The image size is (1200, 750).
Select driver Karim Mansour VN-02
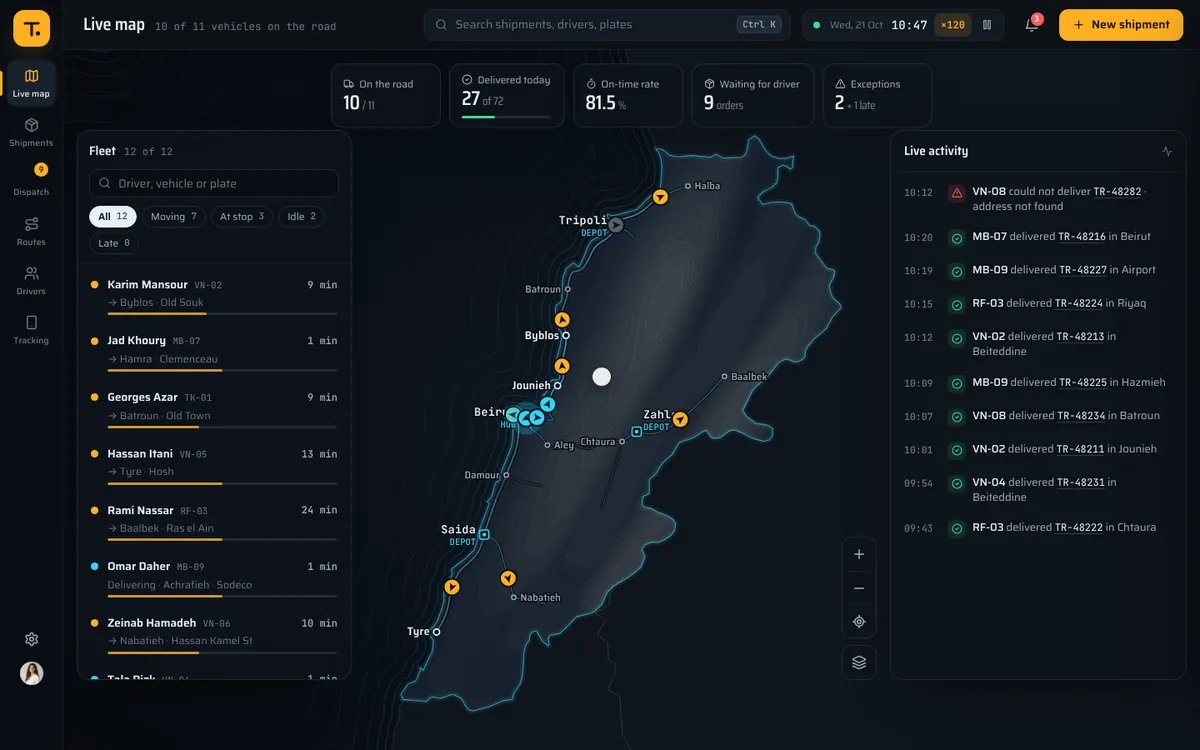(x=214, y=294)
